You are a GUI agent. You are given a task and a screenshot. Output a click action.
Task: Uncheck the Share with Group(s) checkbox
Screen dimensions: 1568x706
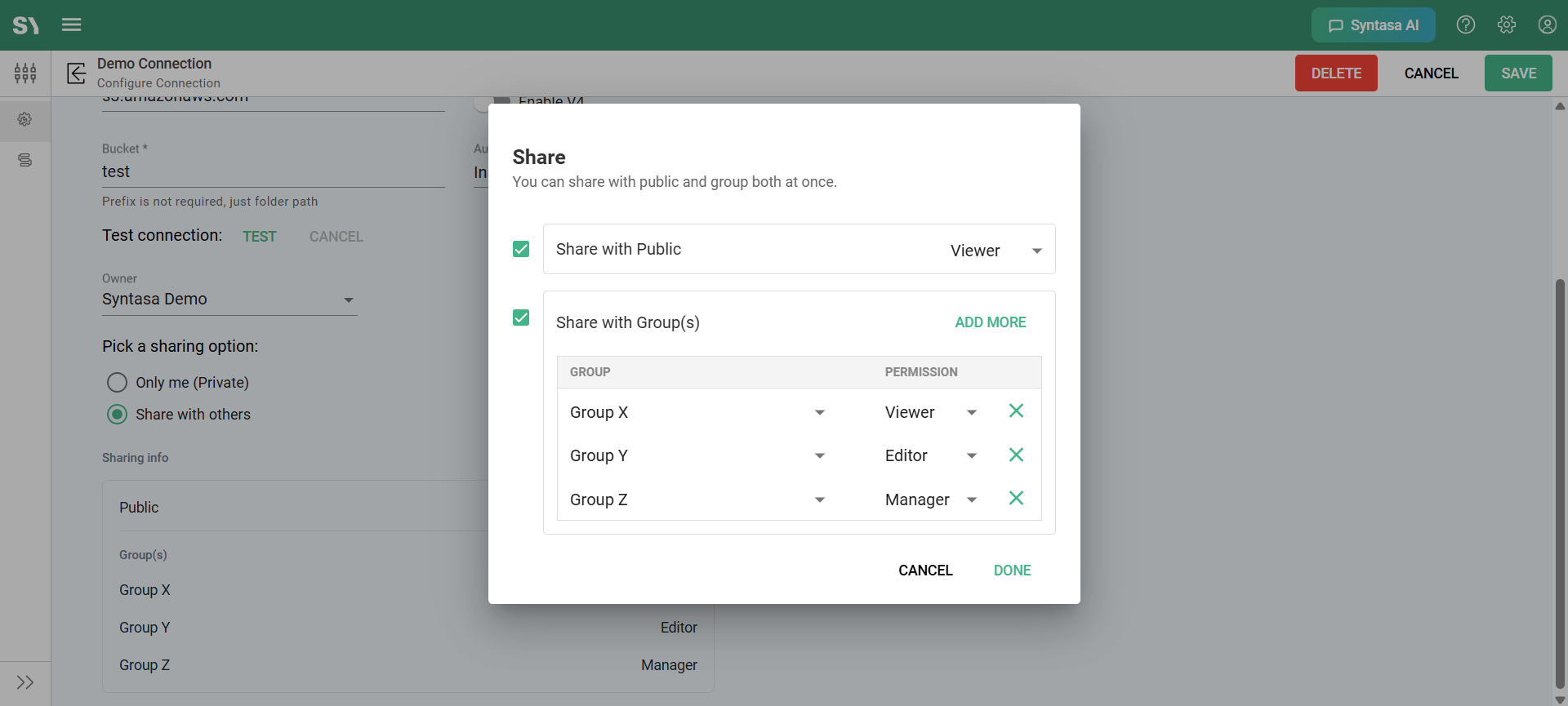(521, 317)
